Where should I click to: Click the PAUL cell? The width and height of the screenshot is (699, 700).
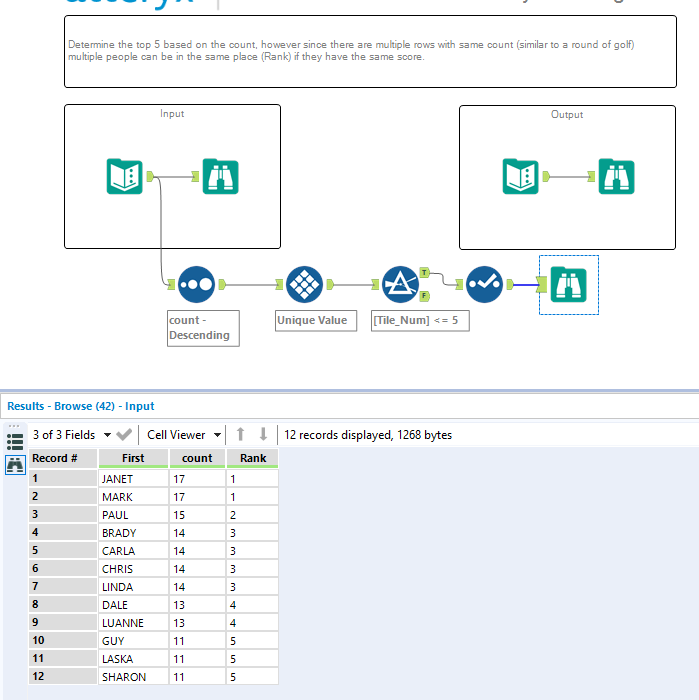133,515
